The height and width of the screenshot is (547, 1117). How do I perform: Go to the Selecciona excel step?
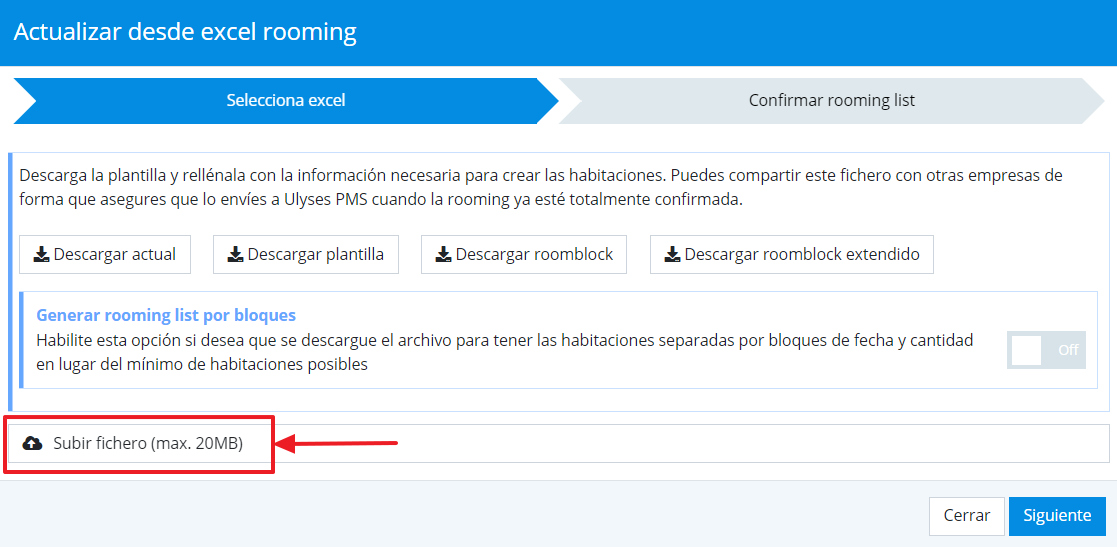pyautogui.click(x=285, y=100)
